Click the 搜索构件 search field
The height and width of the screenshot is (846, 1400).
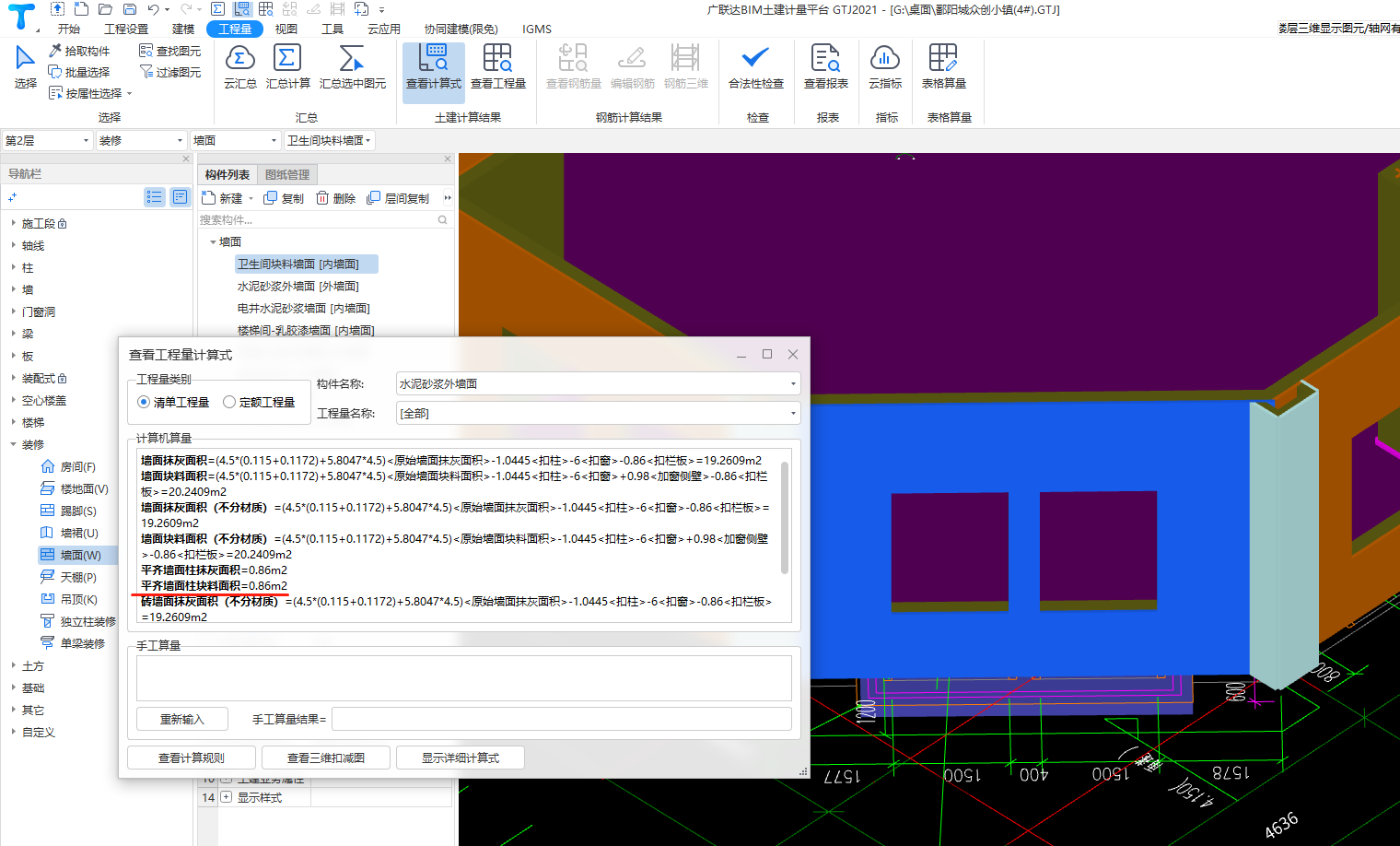pos(318,220)
